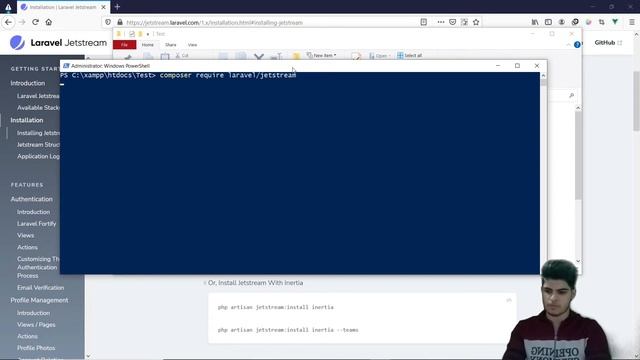
Task: Open the Open dropdown in Explorer ribbon
Action: (380, 56)
